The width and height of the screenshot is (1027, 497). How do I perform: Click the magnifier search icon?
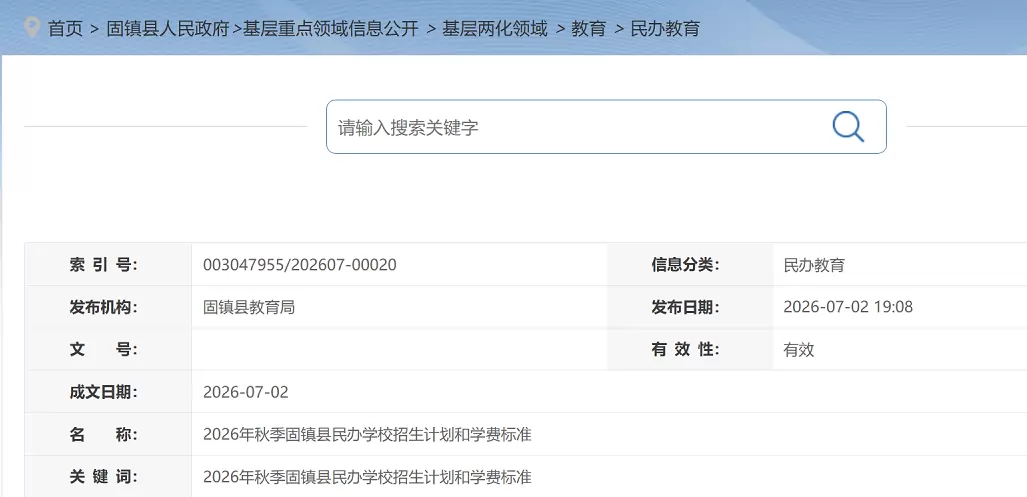pos(848,126)
